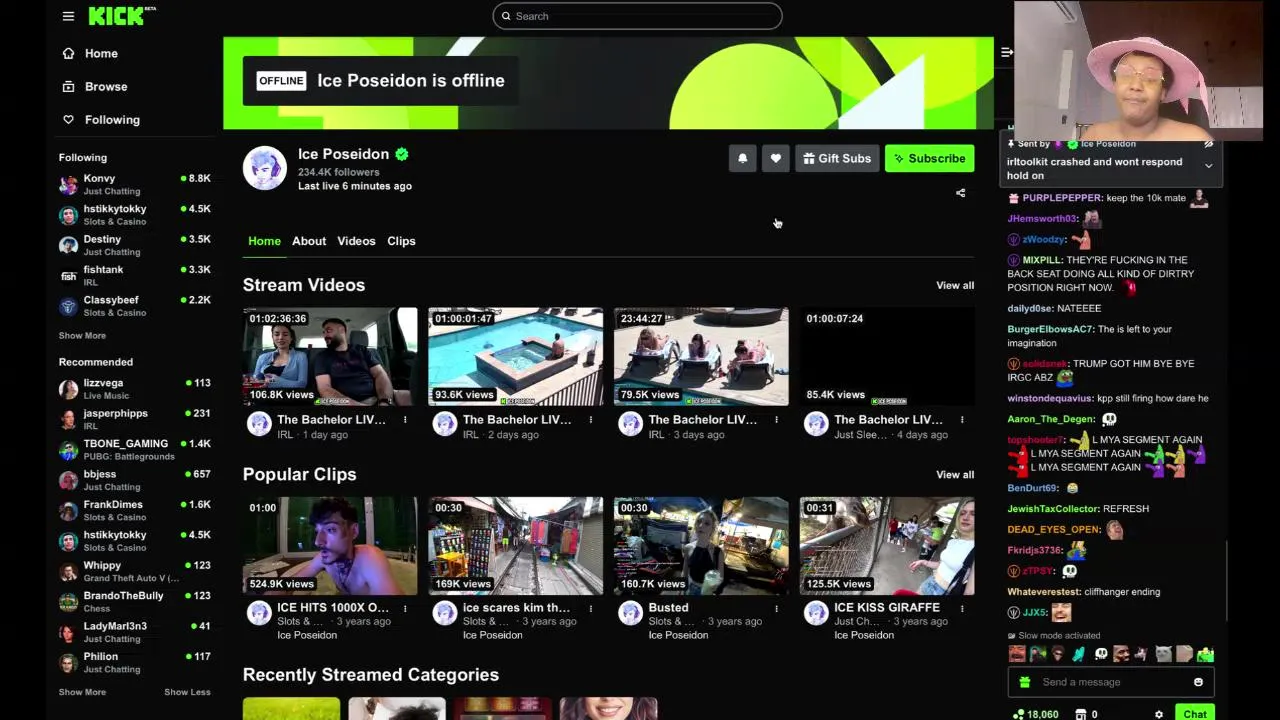
Task: Follow Ice Poseidon with the heart button
Action: point(775,158)
